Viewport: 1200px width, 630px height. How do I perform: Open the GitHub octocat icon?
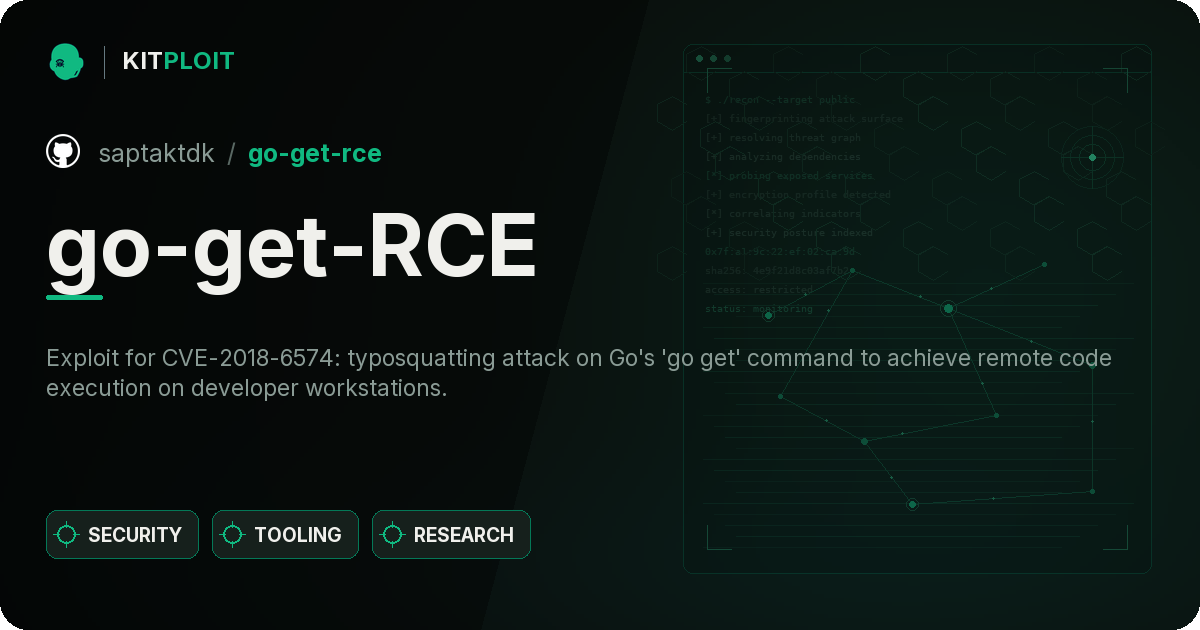tap(63, 152)
